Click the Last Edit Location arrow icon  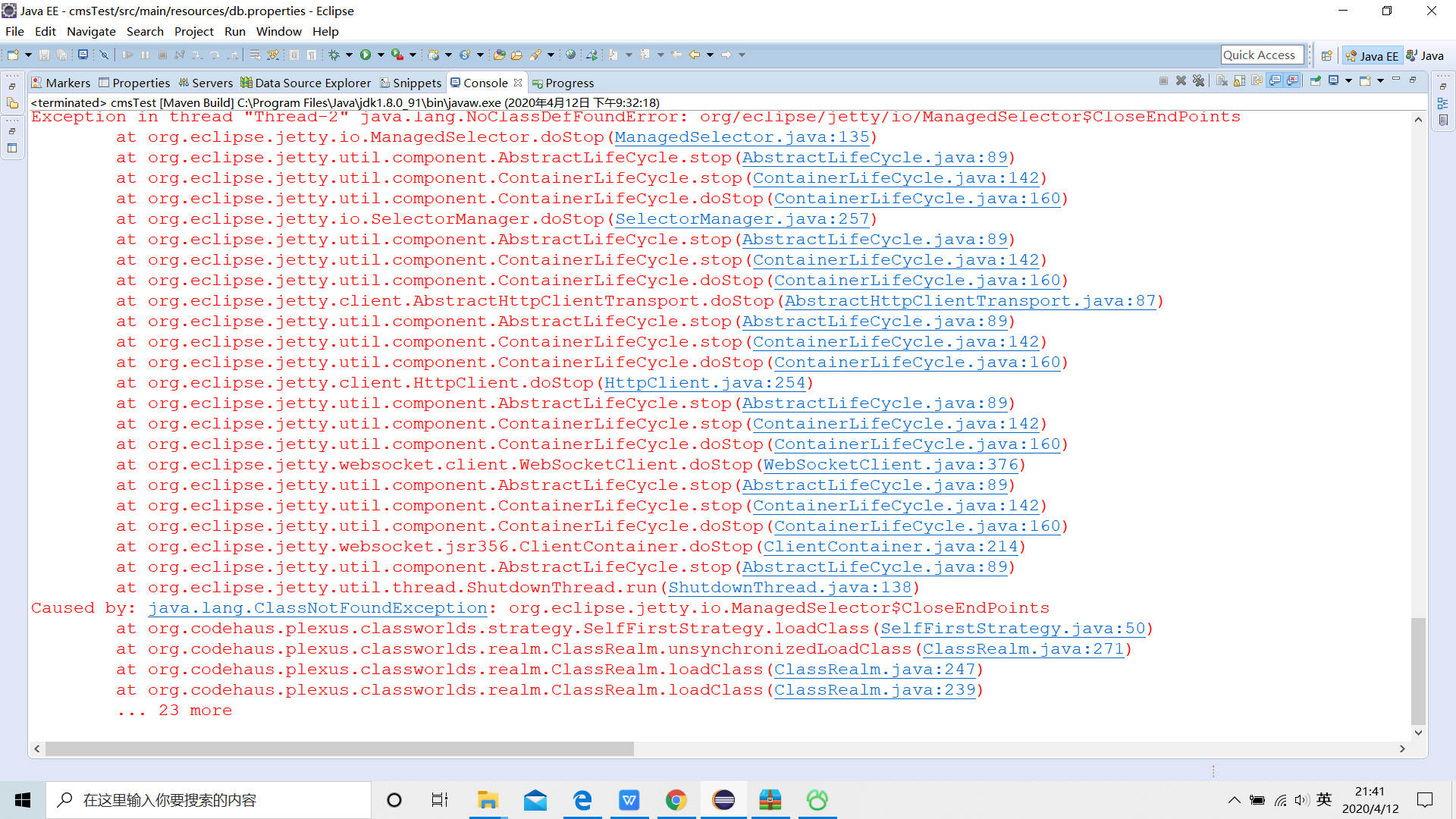[676, 55]
